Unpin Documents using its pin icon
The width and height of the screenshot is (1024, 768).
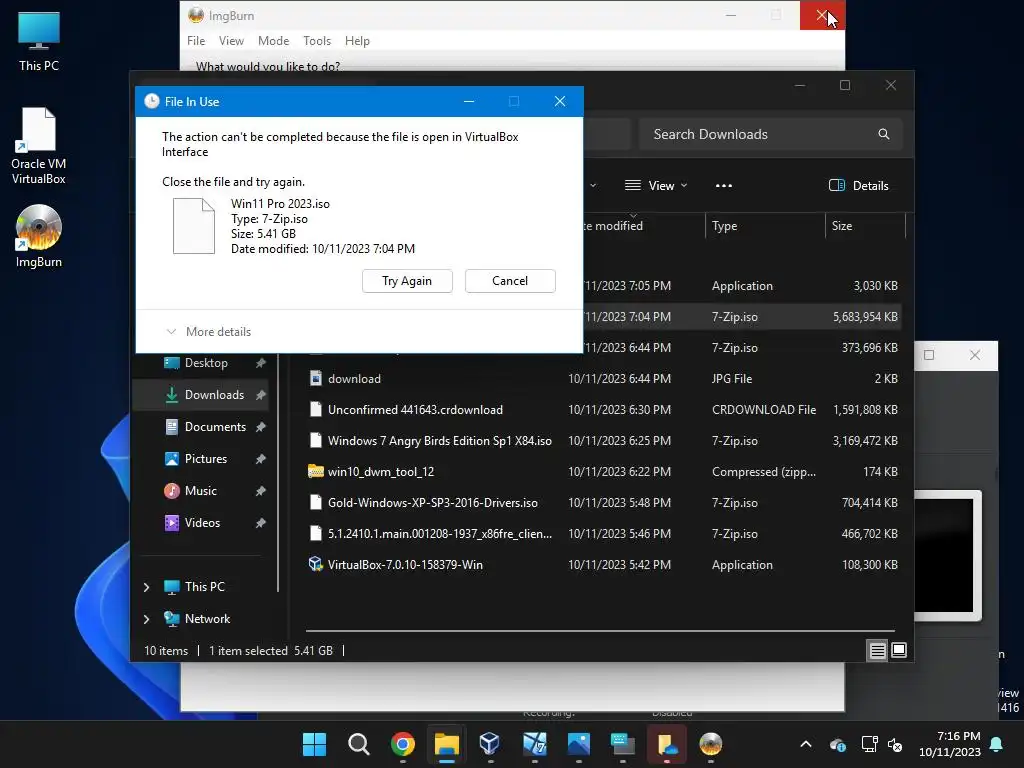(x=260, y=426)
